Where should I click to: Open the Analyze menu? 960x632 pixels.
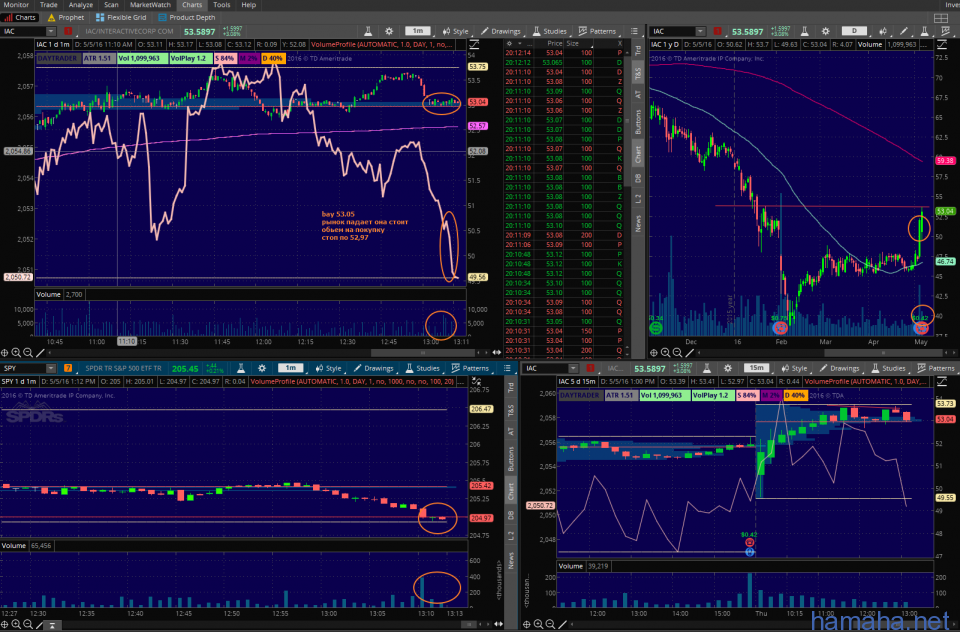[81, 5]
